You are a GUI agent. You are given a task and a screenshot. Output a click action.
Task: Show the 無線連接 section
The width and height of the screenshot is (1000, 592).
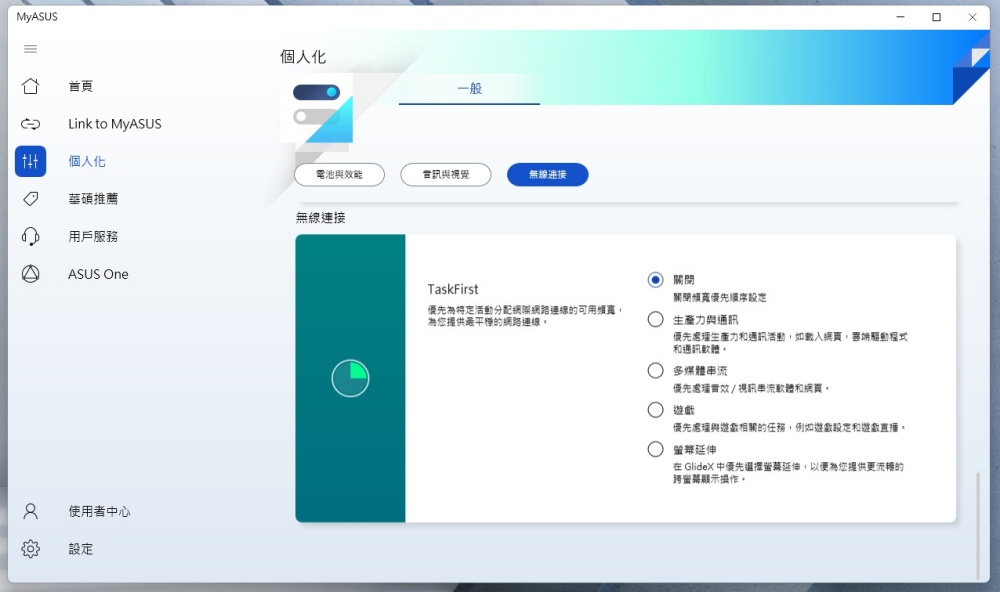(x=548, y=175)
